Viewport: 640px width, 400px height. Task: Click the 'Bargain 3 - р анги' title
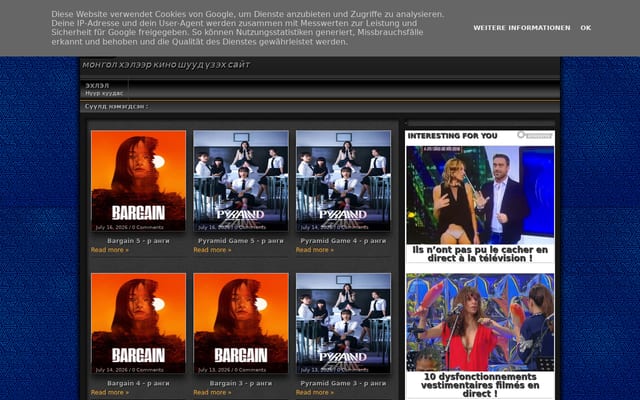point(241,383)
